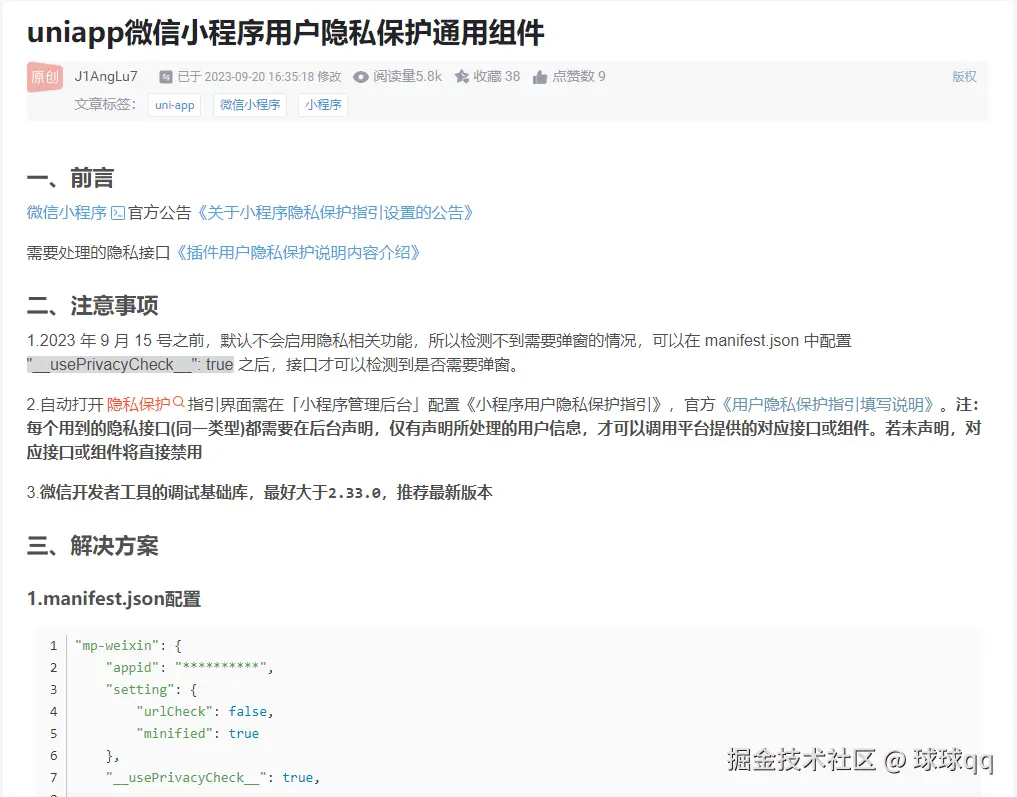Screen dimensions: 1017x797
Task: Select the 小程序 article tag
Action: tap(323, 105)
